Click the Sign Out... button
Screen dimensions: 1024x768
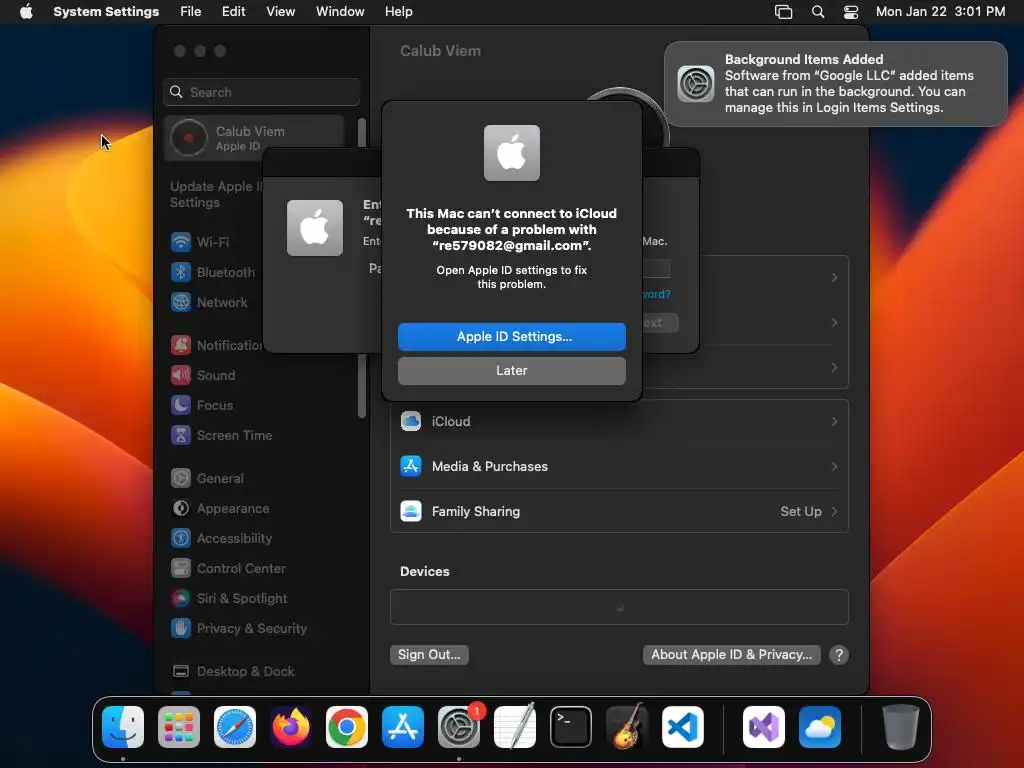[x=429, y=654]
